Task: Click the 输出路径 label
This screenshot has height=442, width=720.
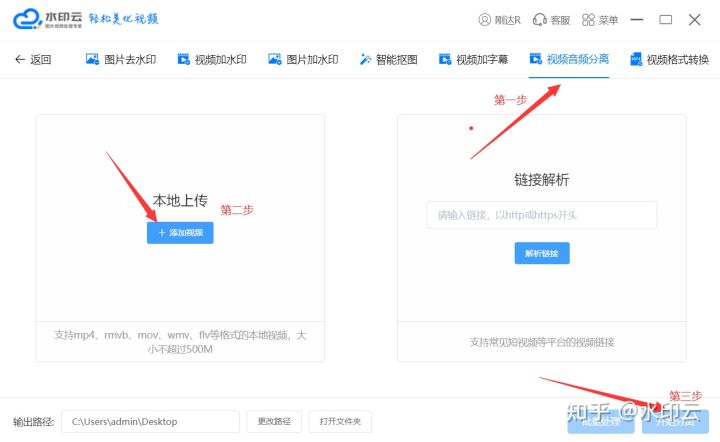Action: 34,421
